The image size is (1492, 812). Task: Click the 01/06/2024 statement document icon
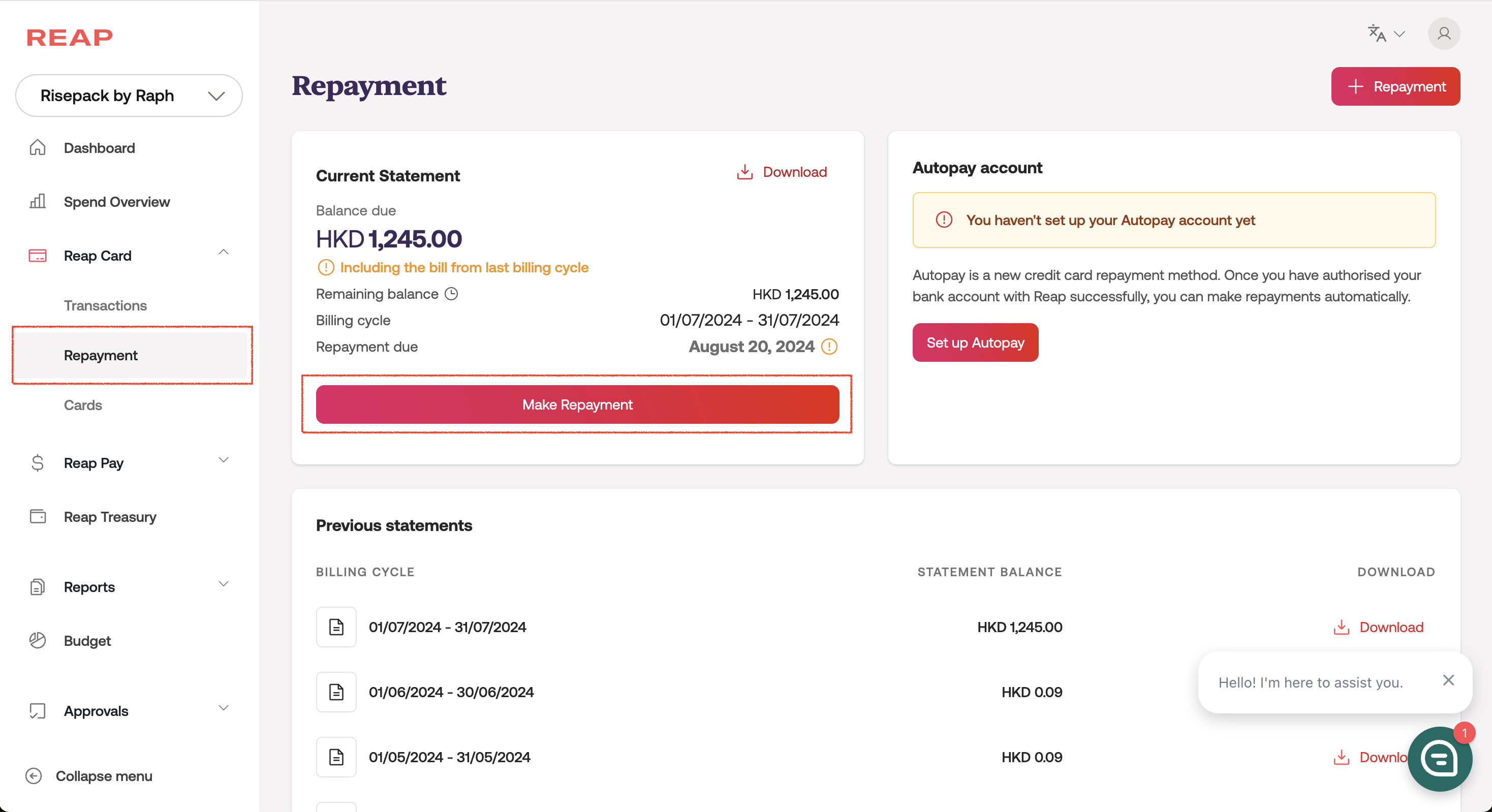pyautogui.click(x=336, y=692)
